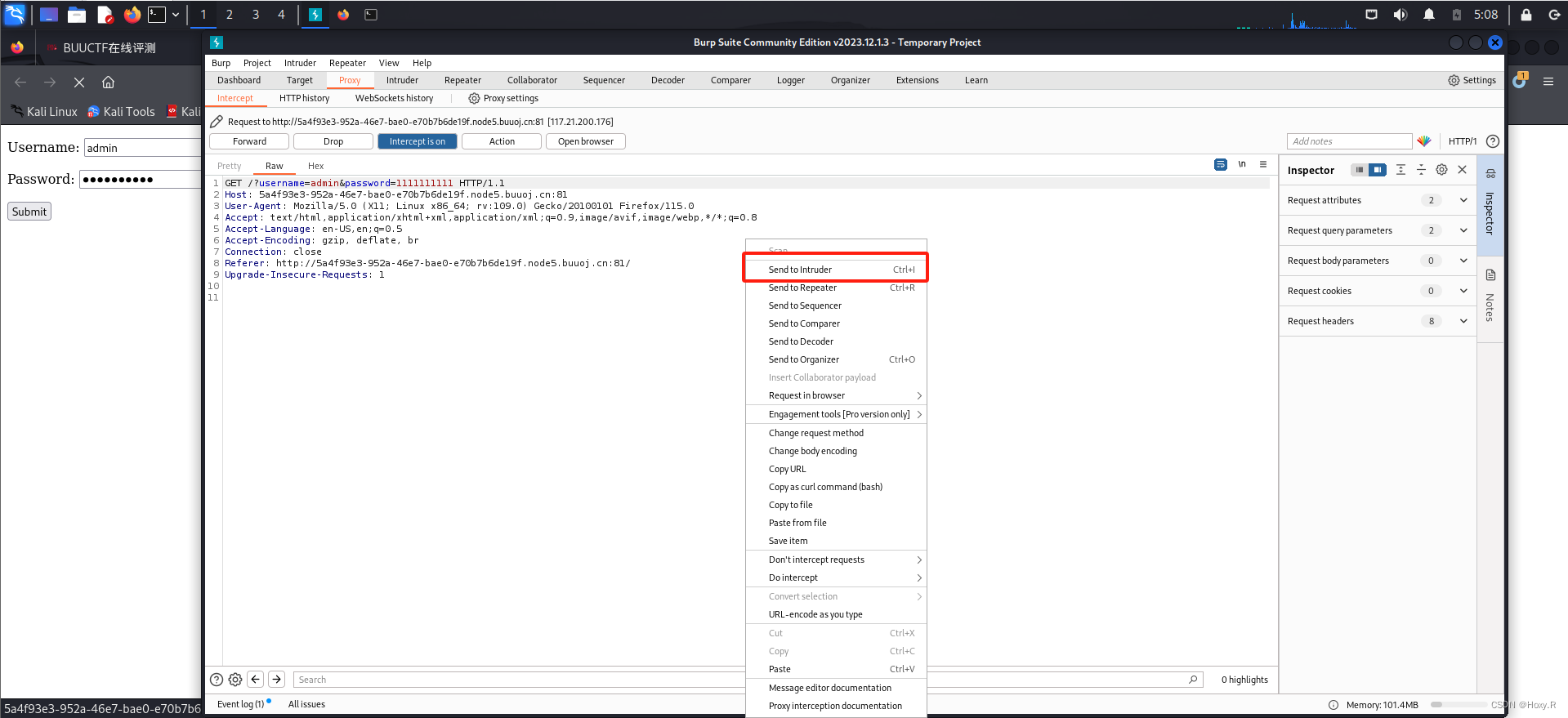
Task: Open the notifications bell icon
Action: [x=1429, y=15]
